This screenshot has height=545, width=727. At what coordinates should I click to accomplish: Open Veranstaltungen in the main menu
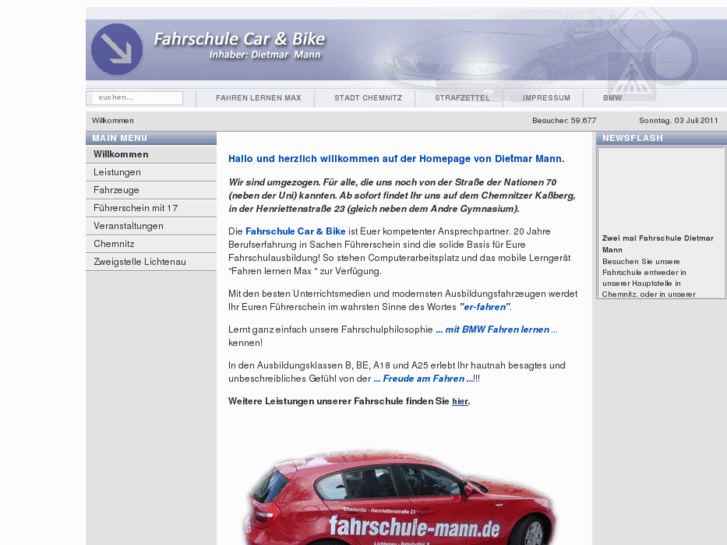click(x=151, y=226)
